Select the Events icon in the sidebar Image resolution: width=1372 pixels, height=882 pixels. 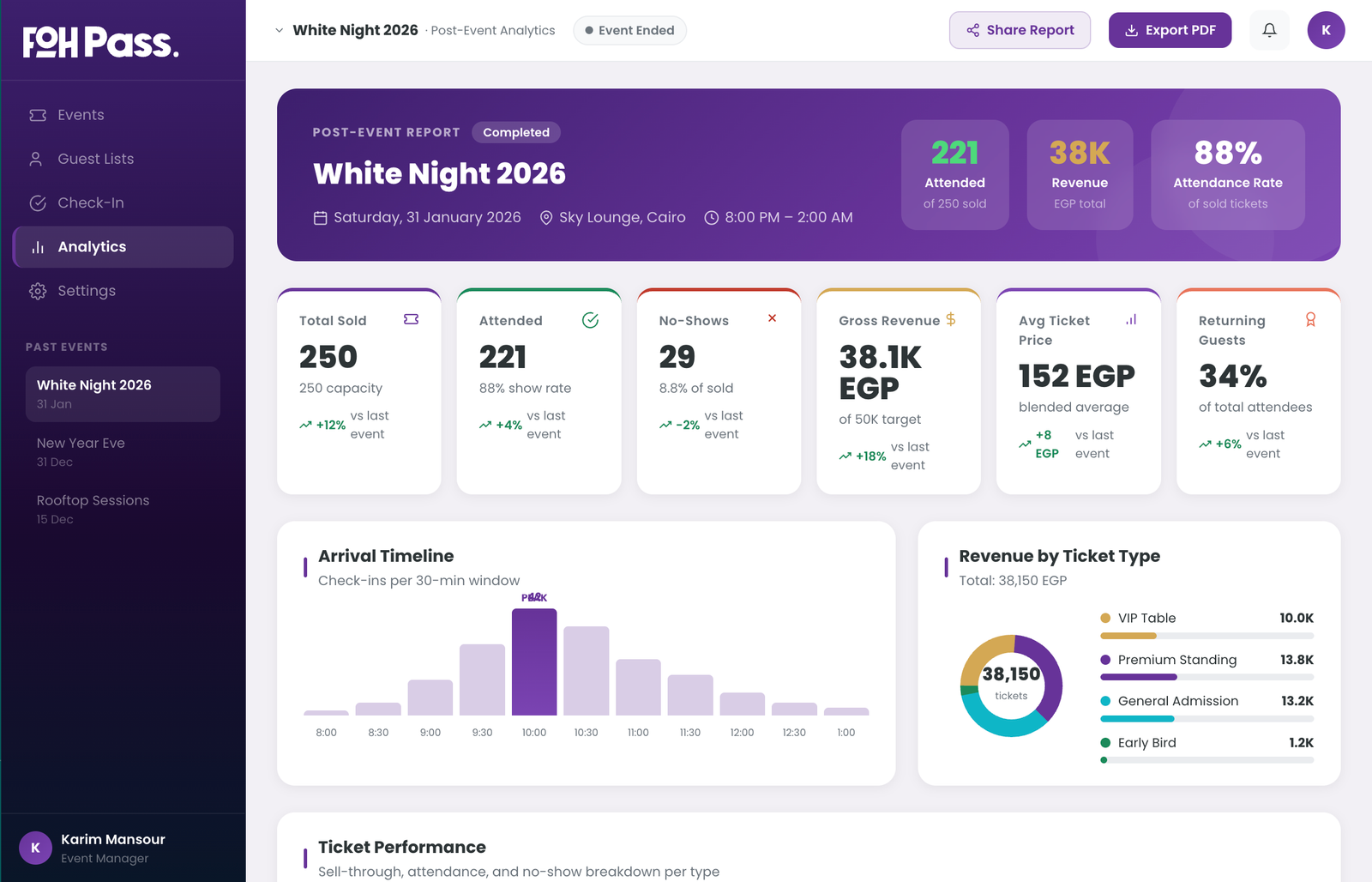pos(36,114)
